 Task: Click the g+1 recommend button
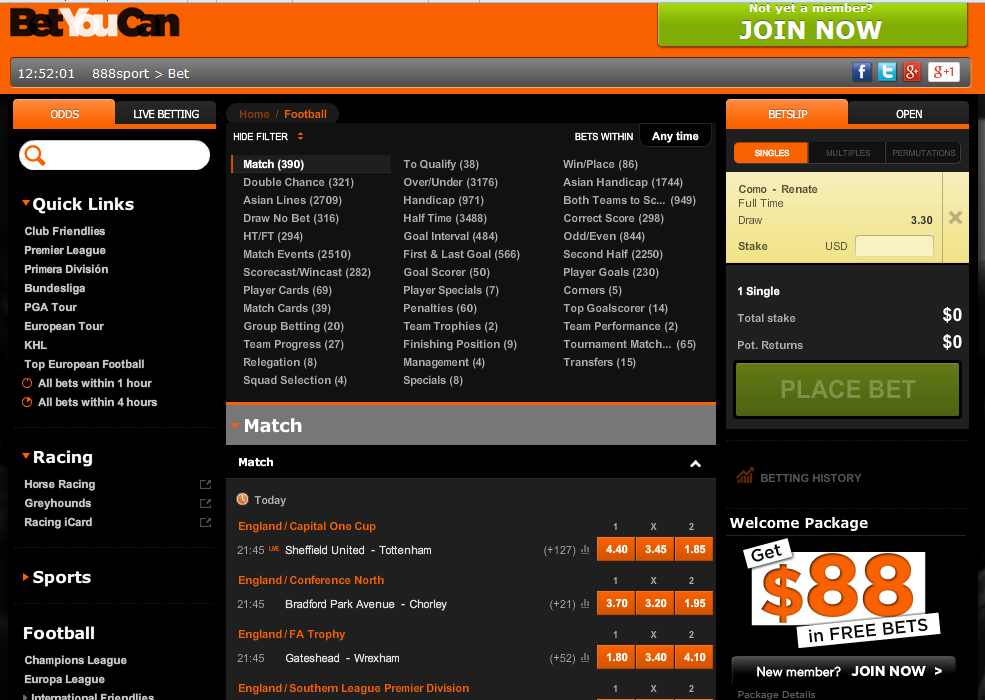tap(943, 72)
